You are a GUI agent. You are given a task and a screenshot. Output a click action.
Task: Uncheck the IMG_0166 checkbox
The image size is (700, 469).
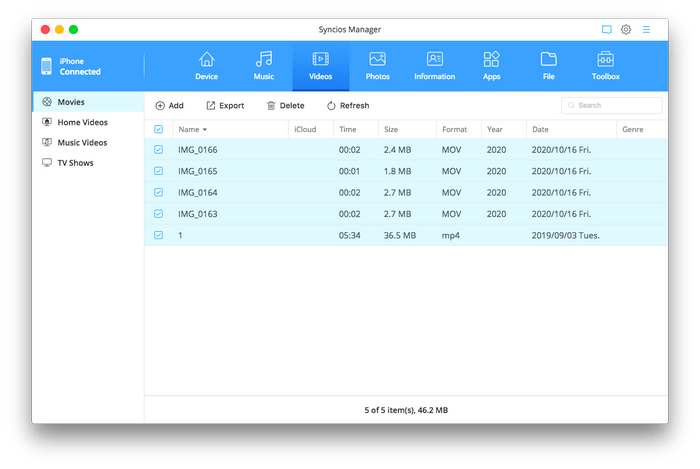click(159, 150)
